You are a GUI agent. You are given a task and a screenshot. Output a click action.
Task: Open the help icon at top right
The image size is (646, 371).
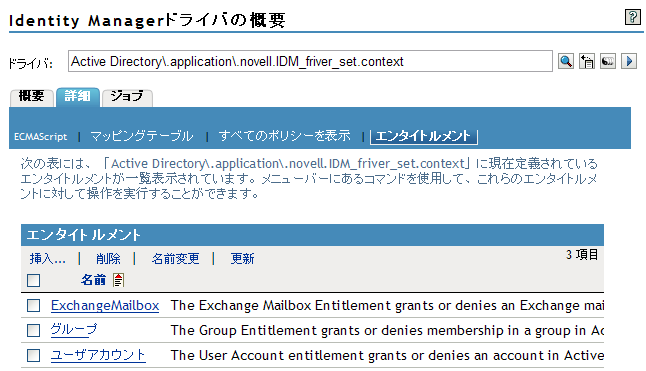point(632,17)
